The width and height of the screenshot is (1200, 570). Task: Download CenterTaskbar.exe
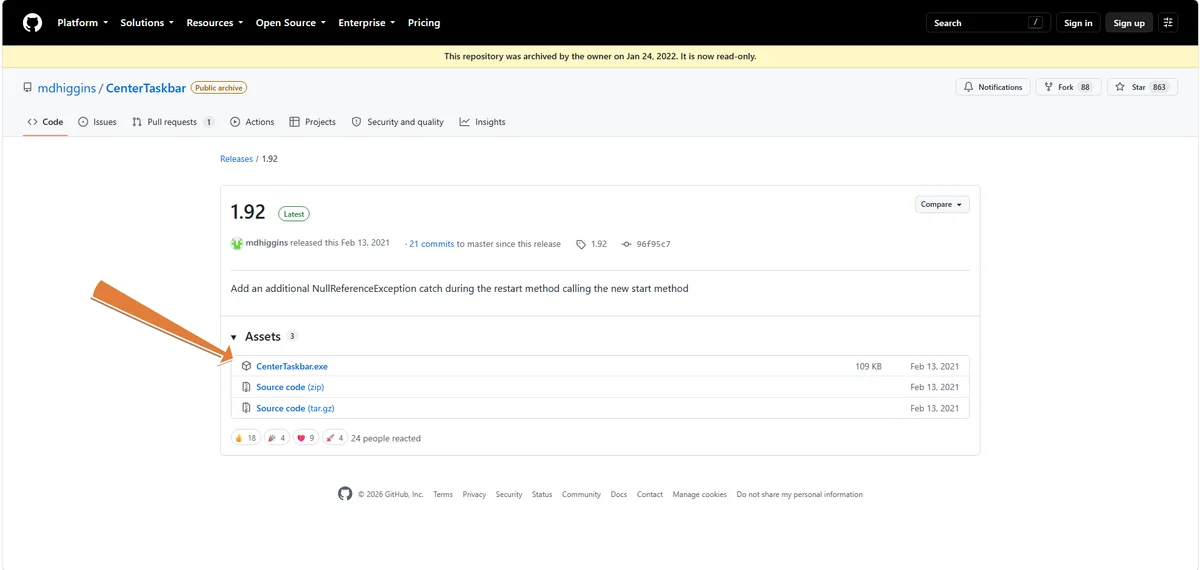pyautogui.click(x=292, y=367)
